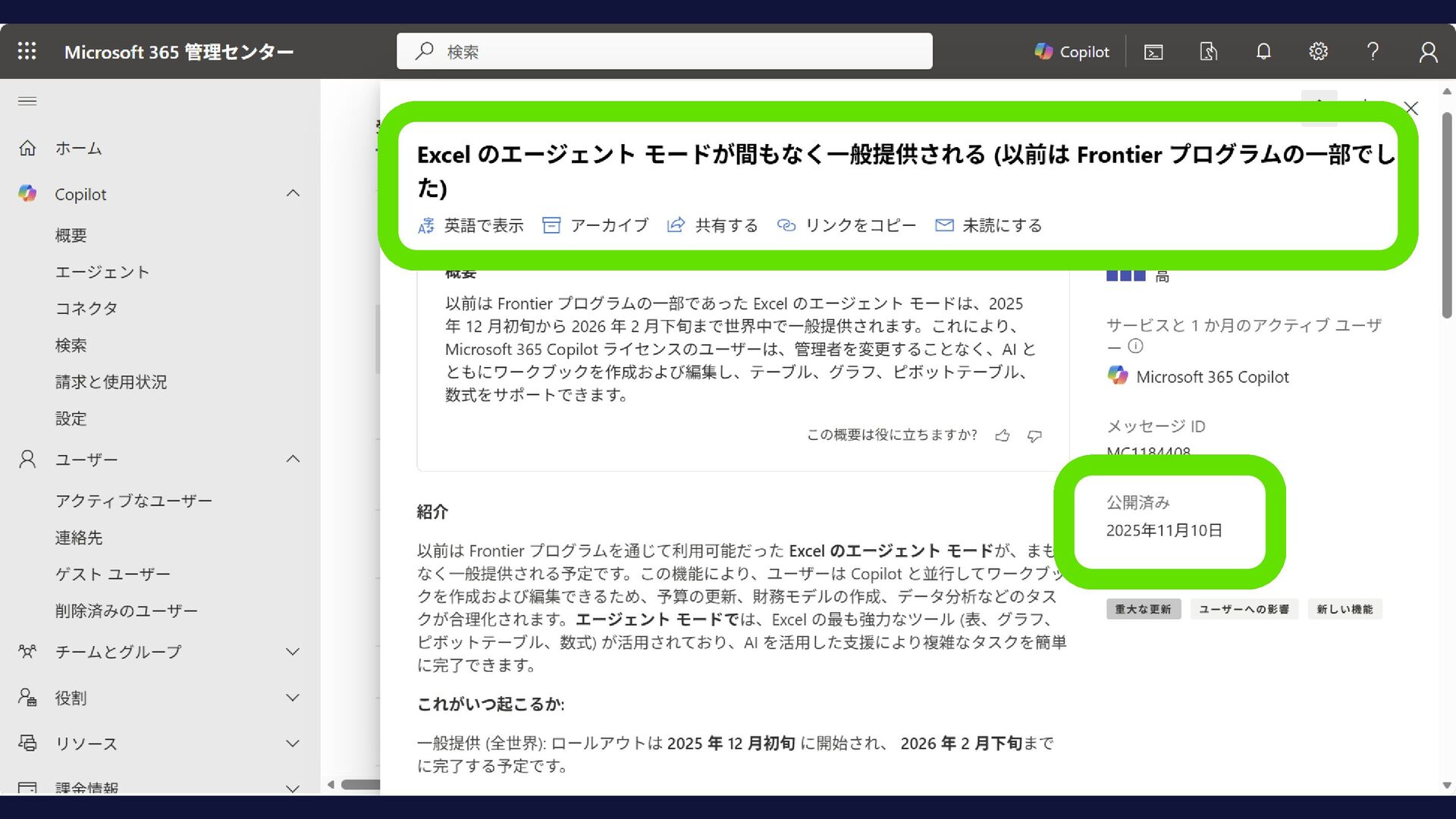Image resolution: width=1456 pixels, height=819 pixels.
Task: Click リンクをコピー button
Action: point(847,225)
